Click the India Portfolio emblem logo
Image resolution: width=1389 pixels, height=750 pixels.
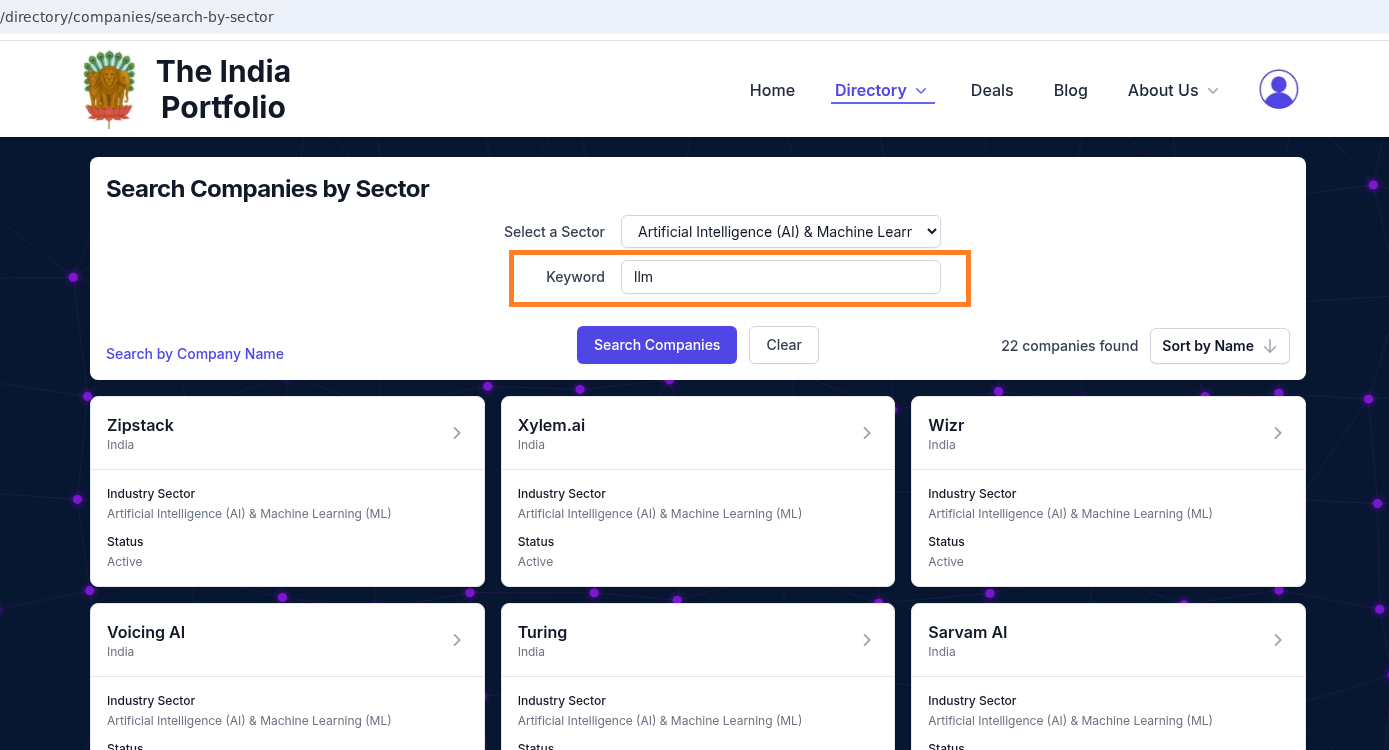[x=109, y=89]
